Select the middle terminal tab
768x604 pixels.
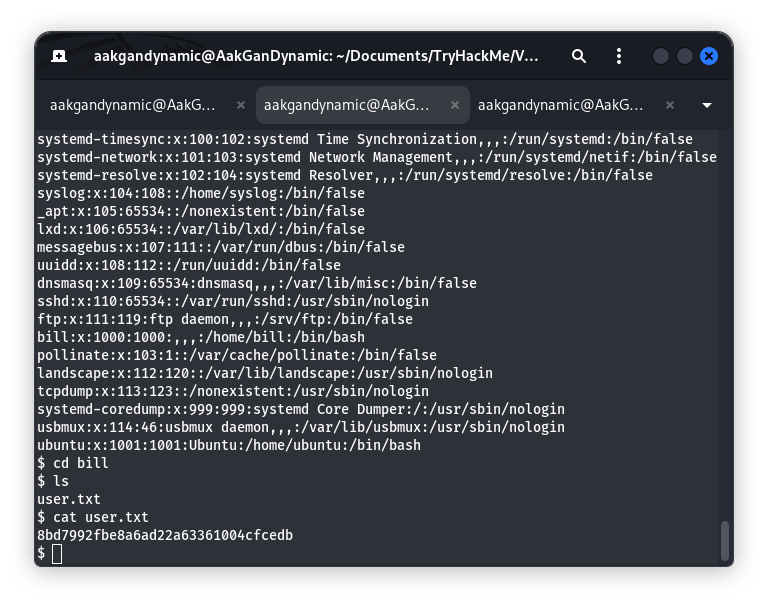pos(348,105)
